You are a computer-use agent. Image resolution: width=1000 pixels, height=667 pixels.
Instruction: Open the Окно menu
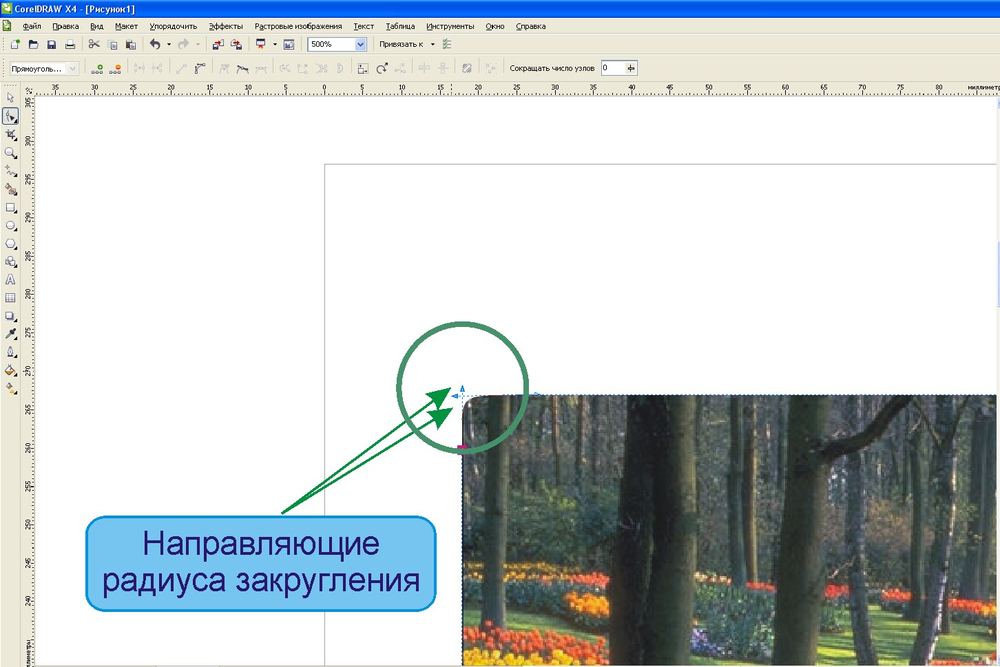click(x=494, y=26)
